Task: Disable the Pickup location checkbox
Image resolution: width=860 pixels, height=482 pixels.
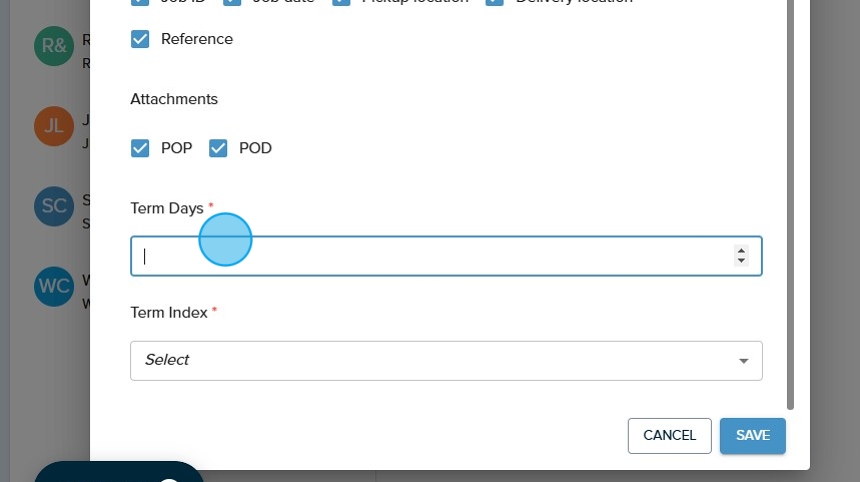Action: click(341, 2)
